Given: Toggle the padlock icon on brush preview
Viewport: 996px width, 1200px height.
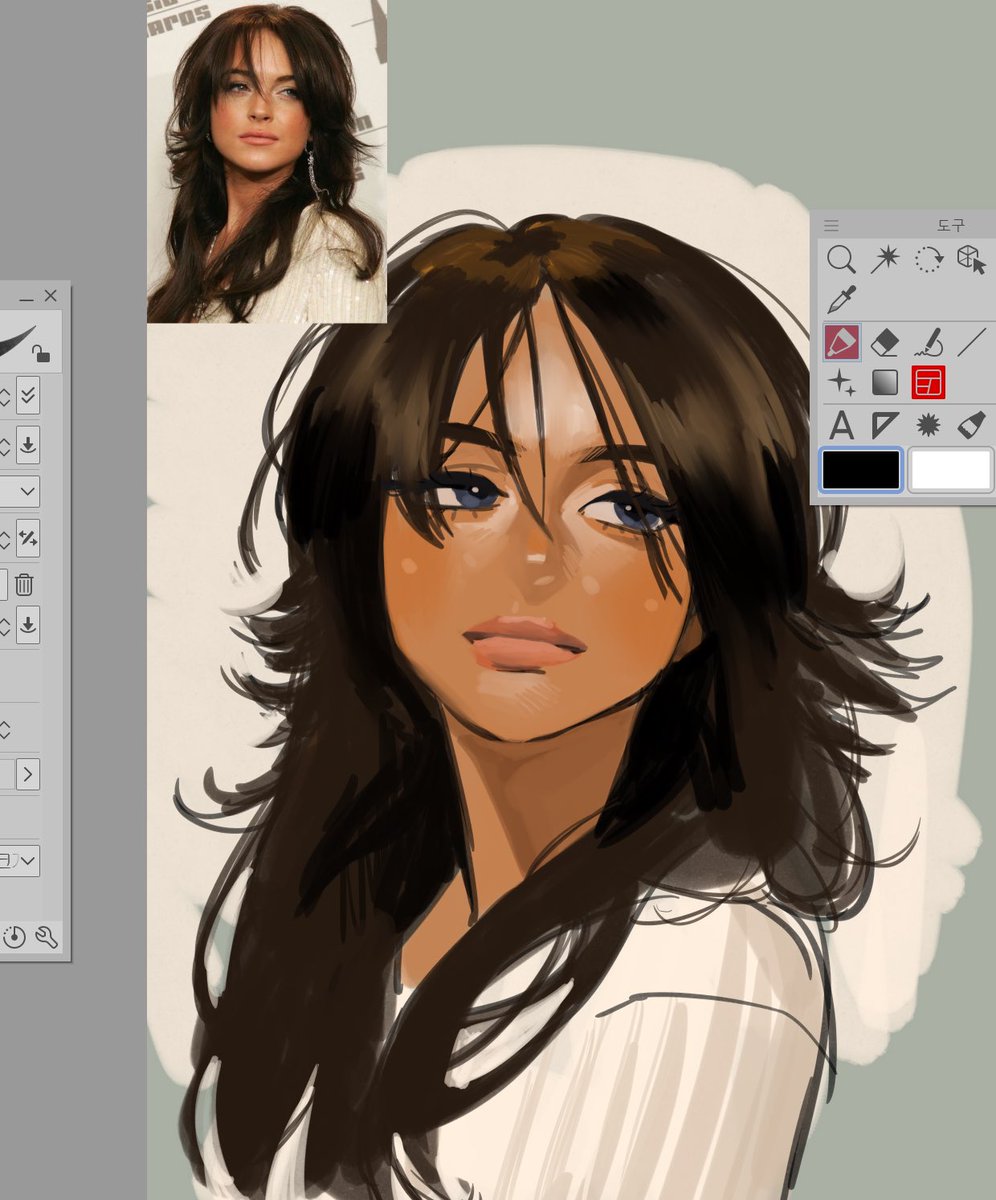Looking at the screenshot, I should [40, 353].
